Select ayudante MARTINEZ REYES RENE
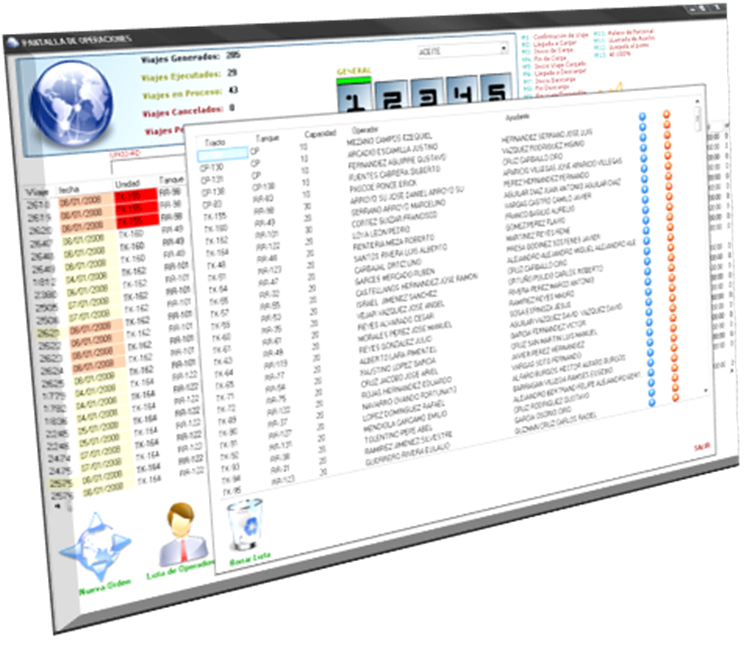Image resolution: width=755 pixels, height=645 pixels. [538, 235]
